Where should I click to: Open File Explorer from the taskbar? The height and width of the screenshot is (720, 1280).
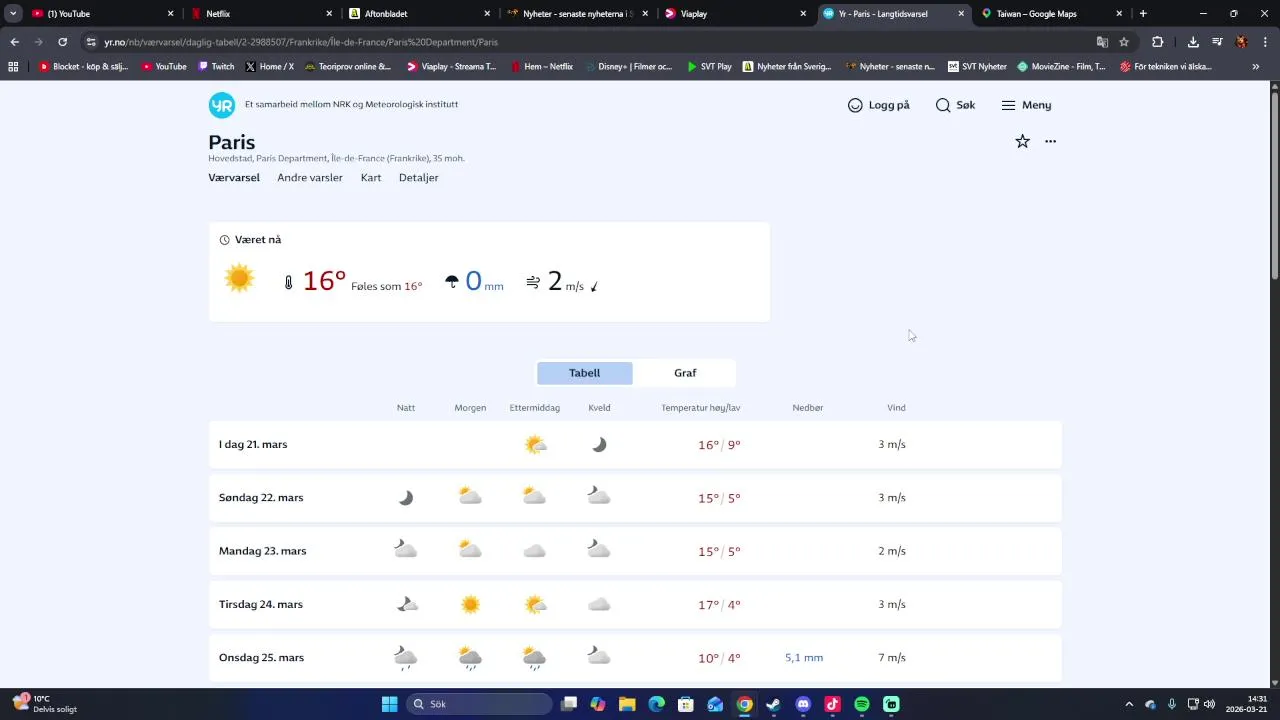627,704
